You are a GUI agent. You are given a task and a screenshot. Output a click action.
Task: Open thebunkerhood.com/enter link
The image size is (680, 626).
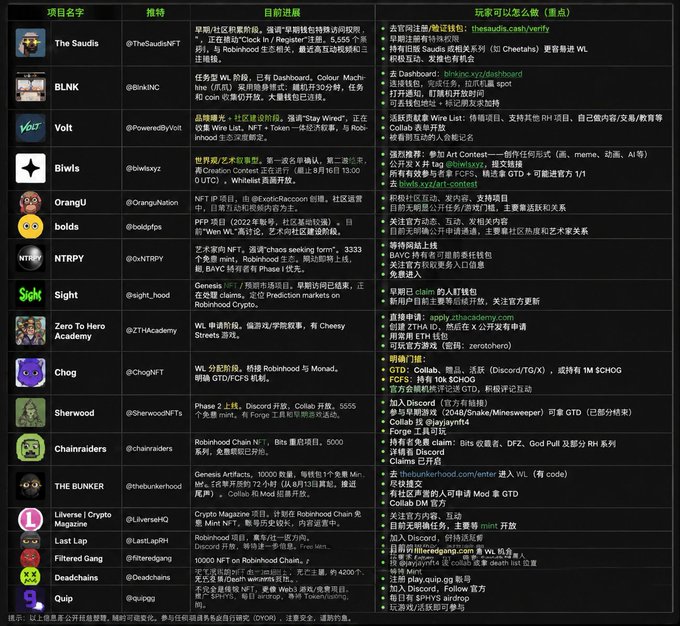point(448,474)
